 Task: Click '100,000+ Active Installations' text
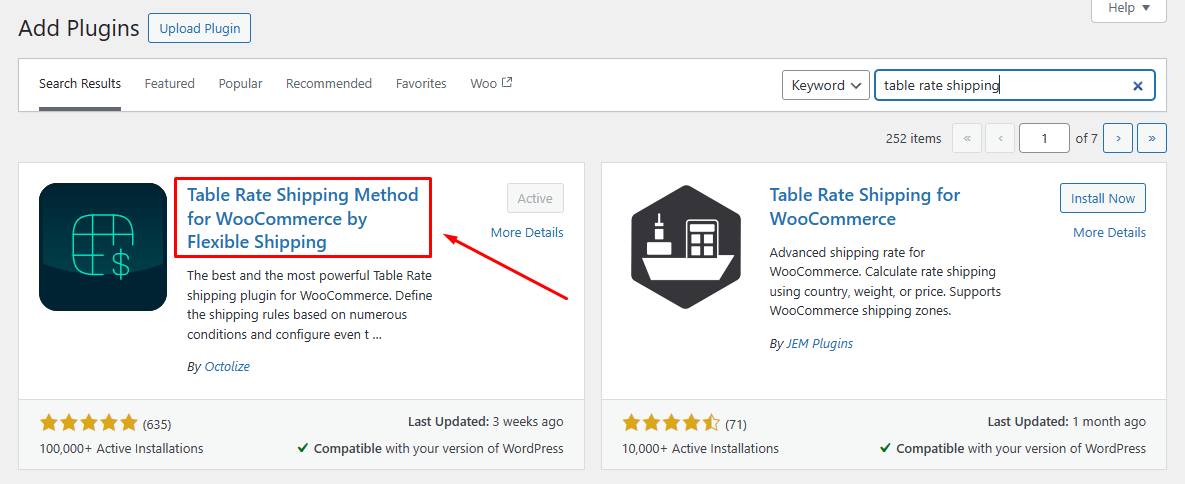coord(121,448)
